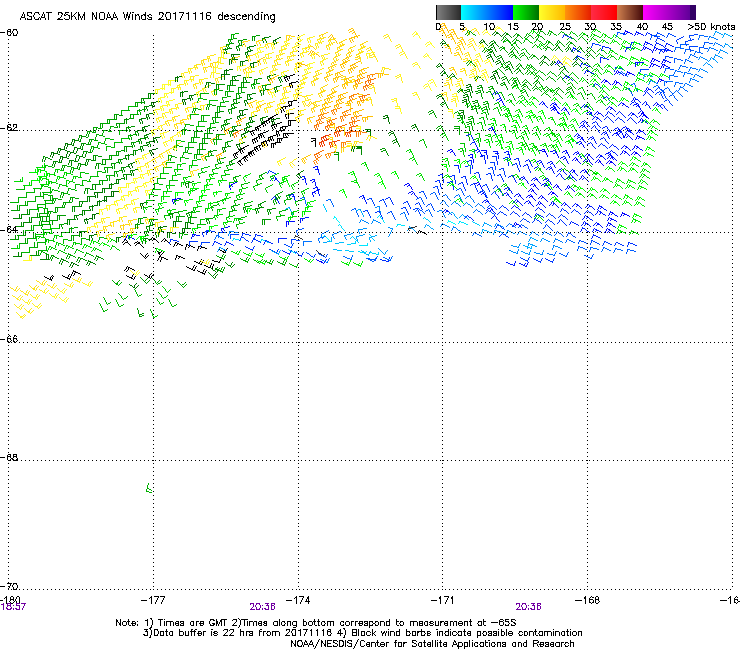The image size is (740, 650).
Task: Click the '-174' longitude axis label
Action: 298,600
